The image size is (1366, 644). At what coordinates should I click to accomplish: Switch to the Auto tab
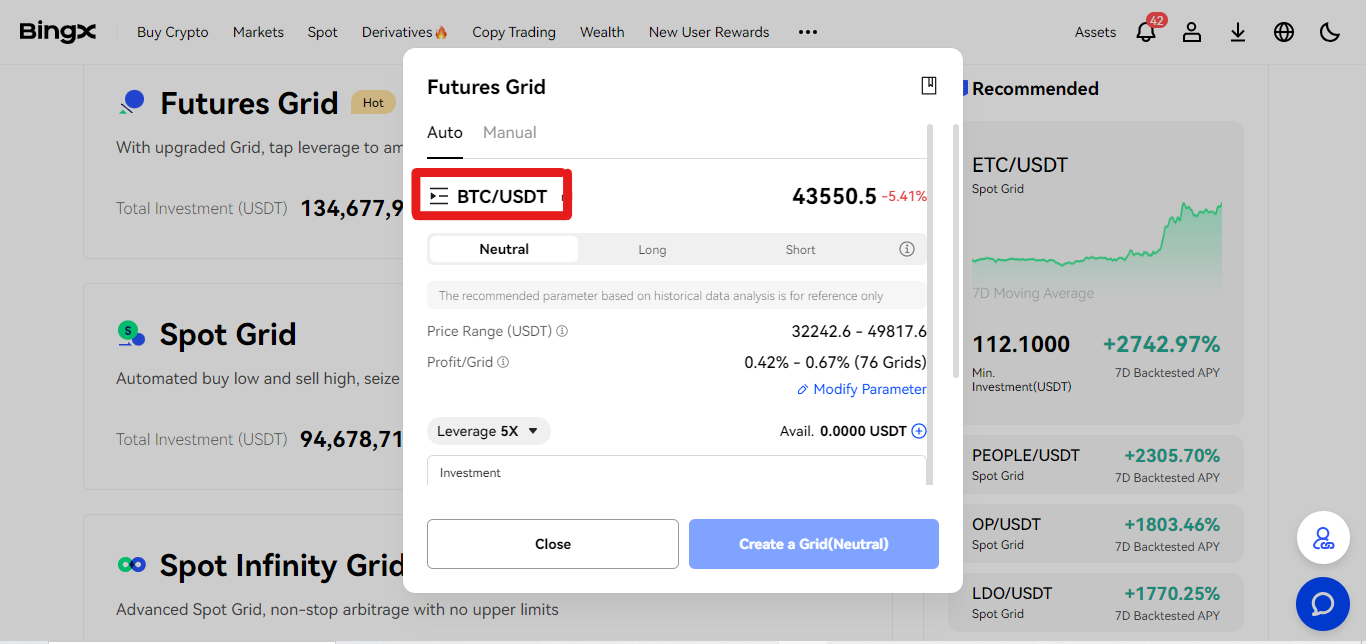445,133
